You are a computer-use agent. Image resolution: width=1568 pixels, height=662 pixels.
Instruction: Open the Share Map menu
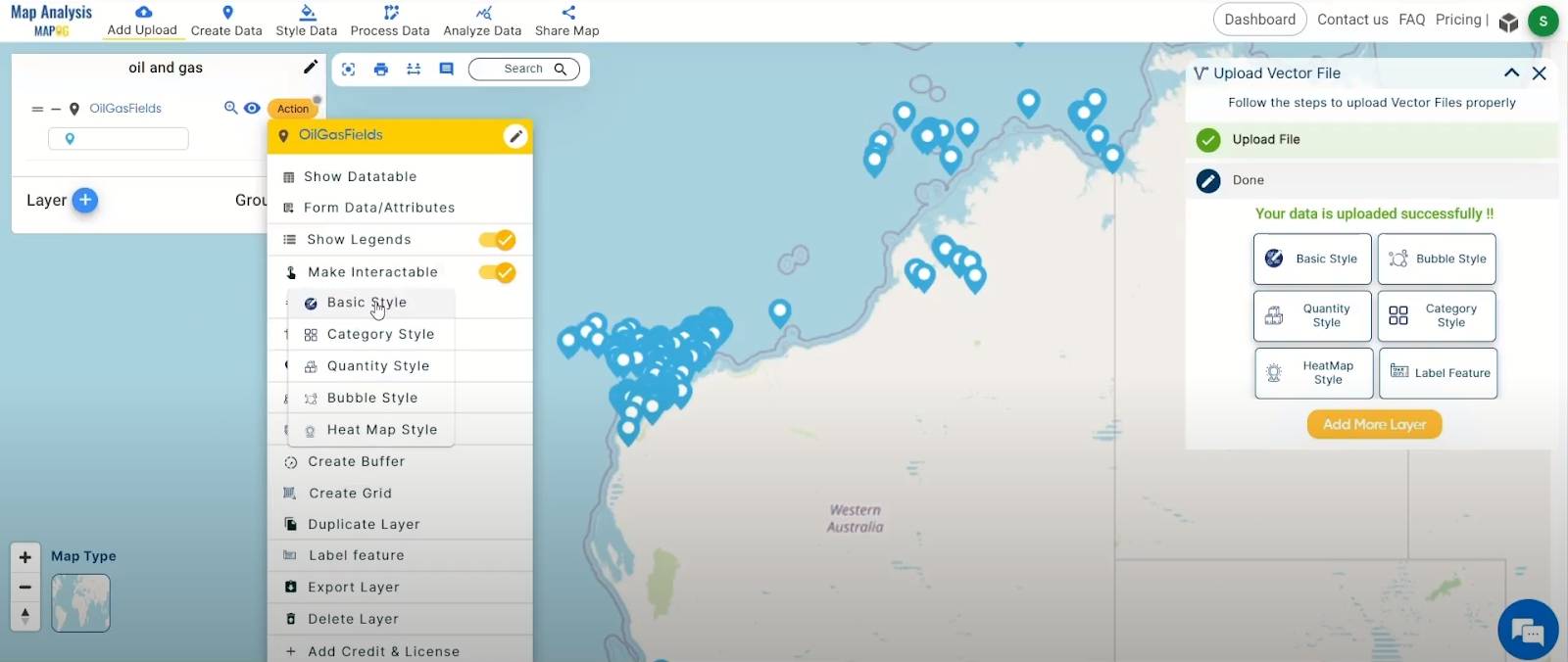pyautogui.click(x=567, y=21)
